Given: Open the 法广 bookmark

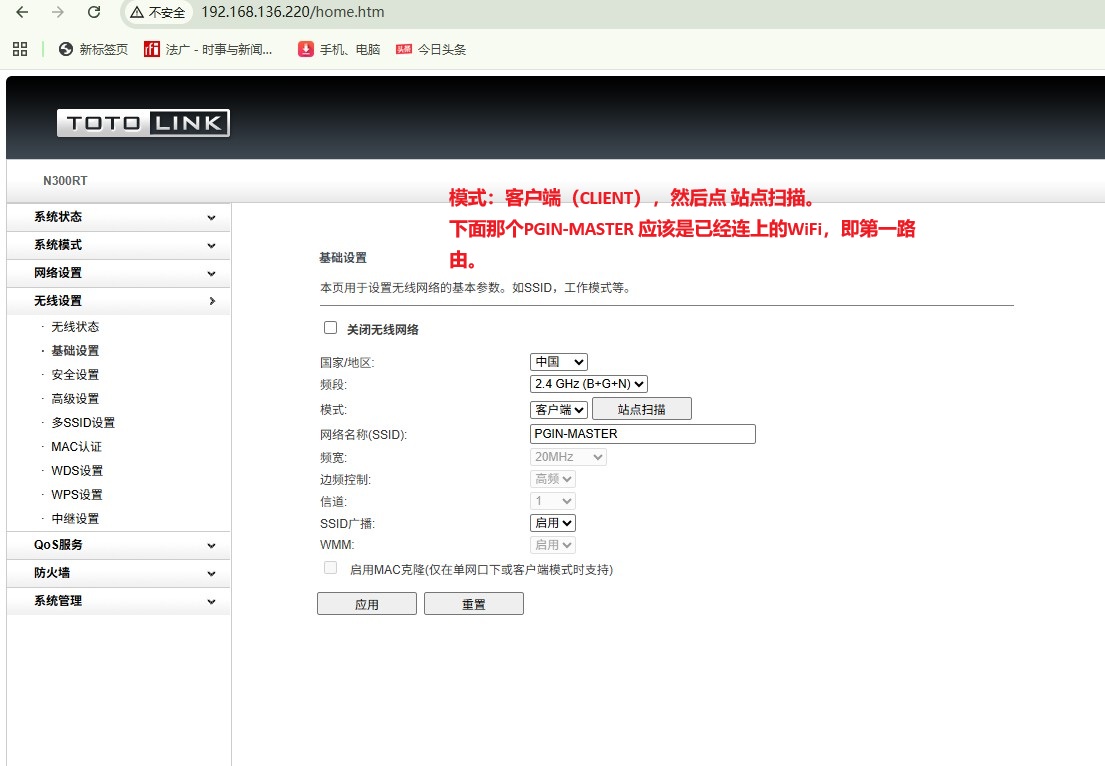Looking at the screenshot, I should pyautogui.click(x=208, y=49).
